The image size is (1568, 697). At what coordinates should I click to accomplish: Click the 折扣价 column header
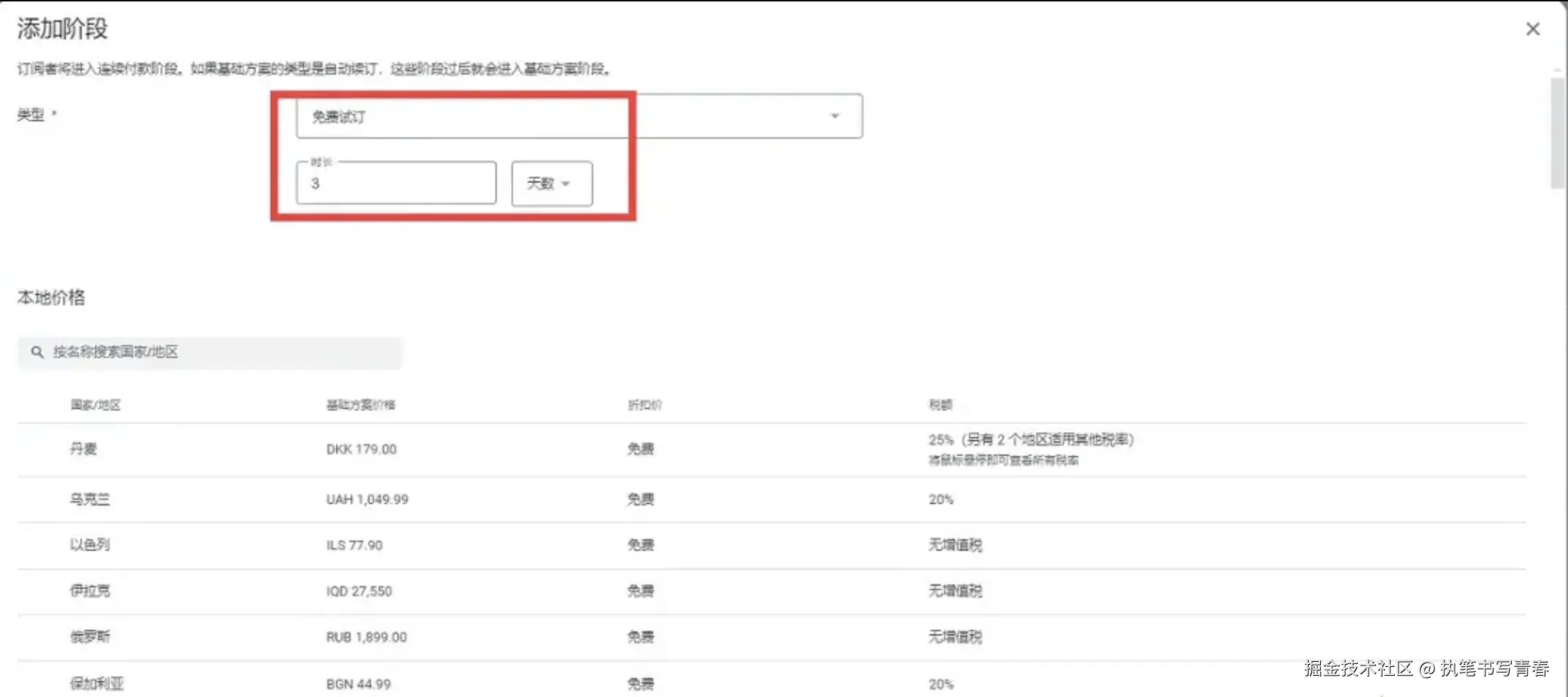pyautogui.click(x=646, y=405)
